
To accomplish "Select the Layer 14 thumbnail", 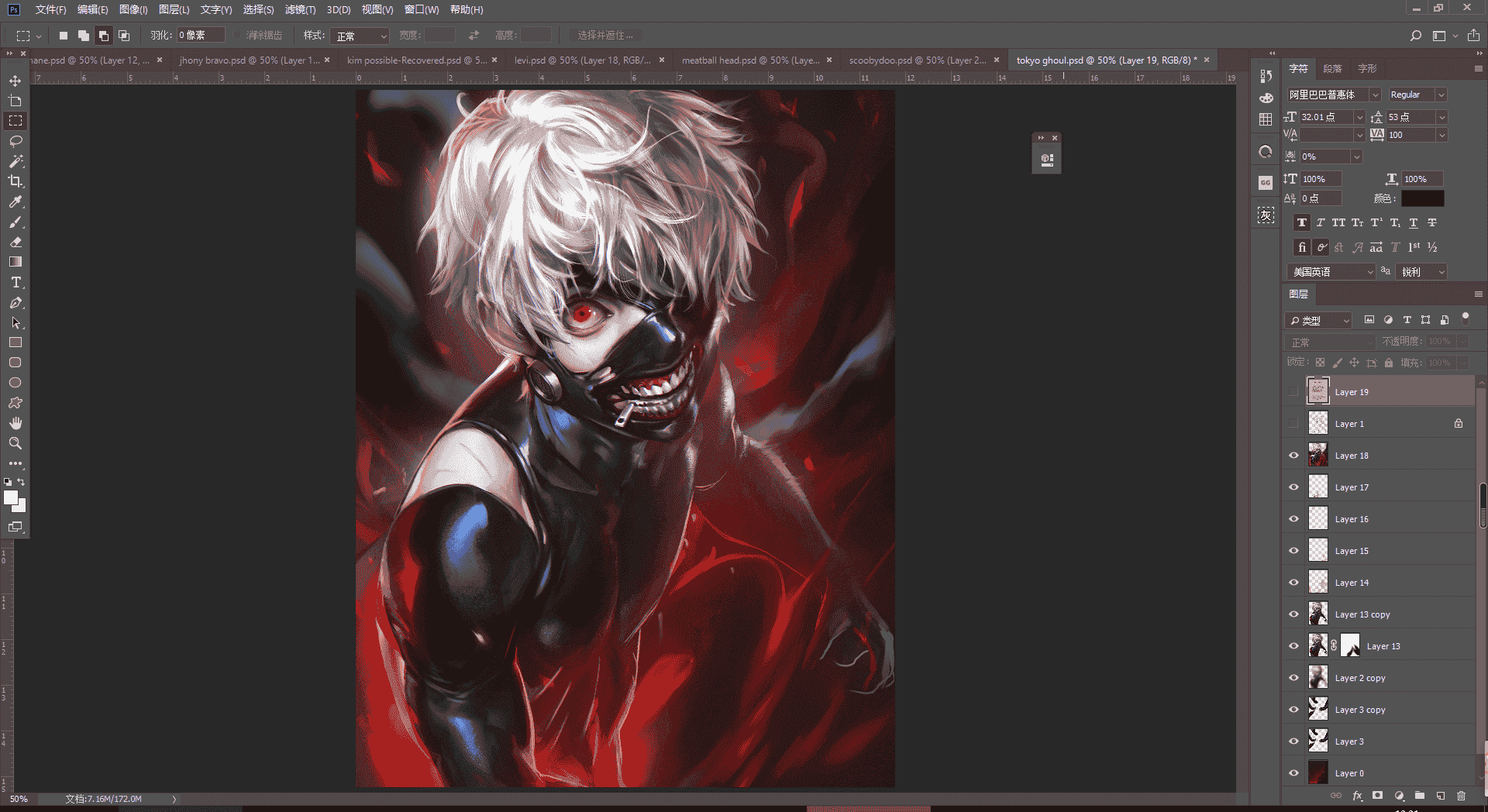I will tap(1317, 582).
